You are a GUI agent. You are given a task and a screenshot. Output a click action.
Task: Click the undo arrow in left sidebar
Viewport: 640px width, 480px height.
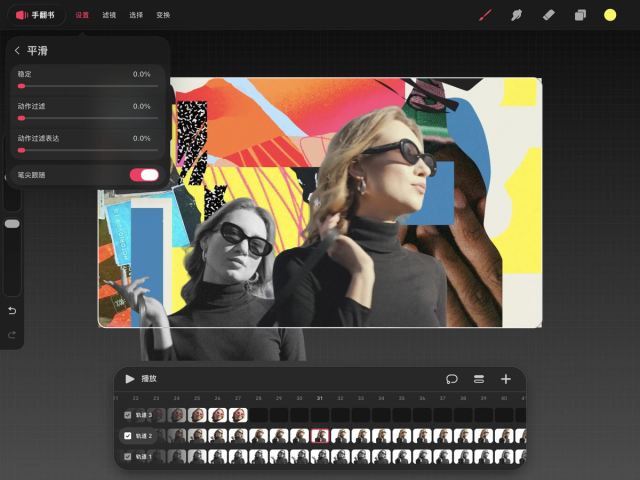pos(12,310)
